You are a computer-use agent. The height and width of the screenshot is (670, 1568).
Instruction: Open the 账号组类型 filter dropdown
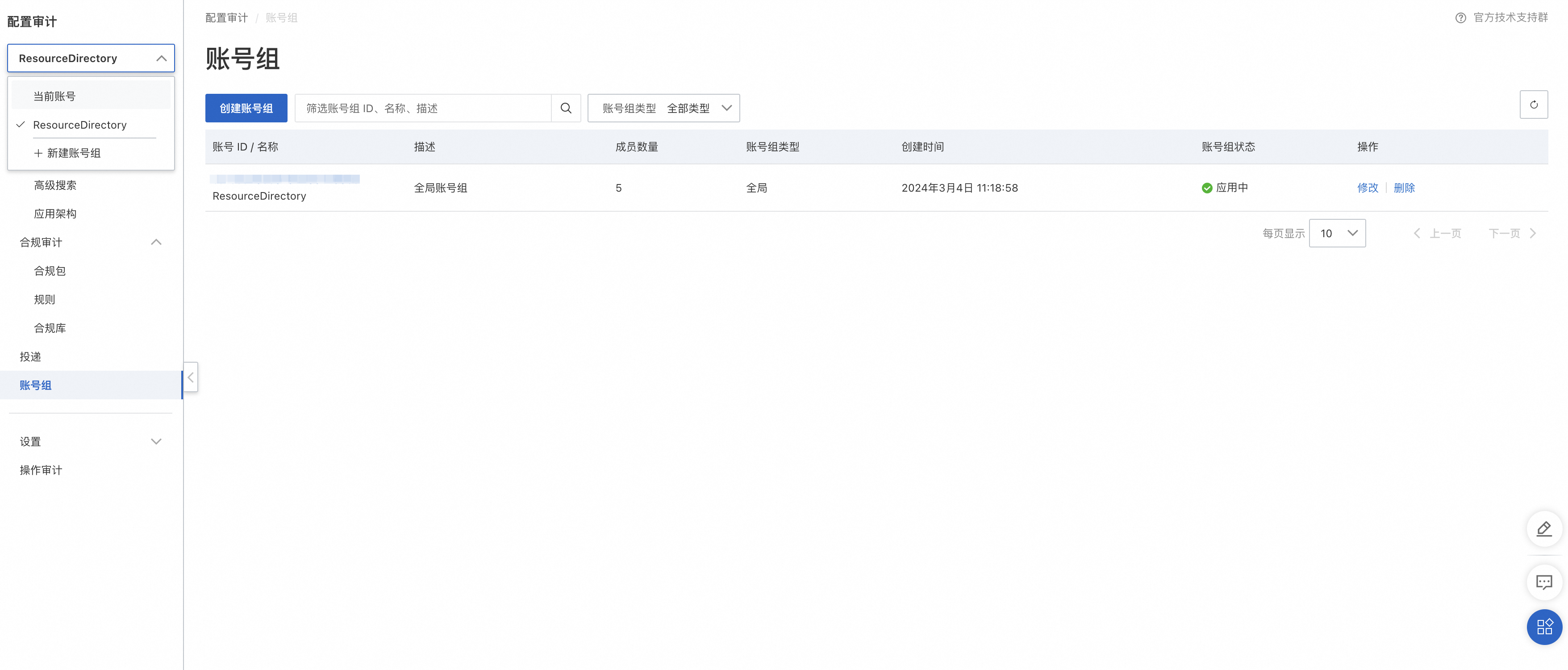663,108
